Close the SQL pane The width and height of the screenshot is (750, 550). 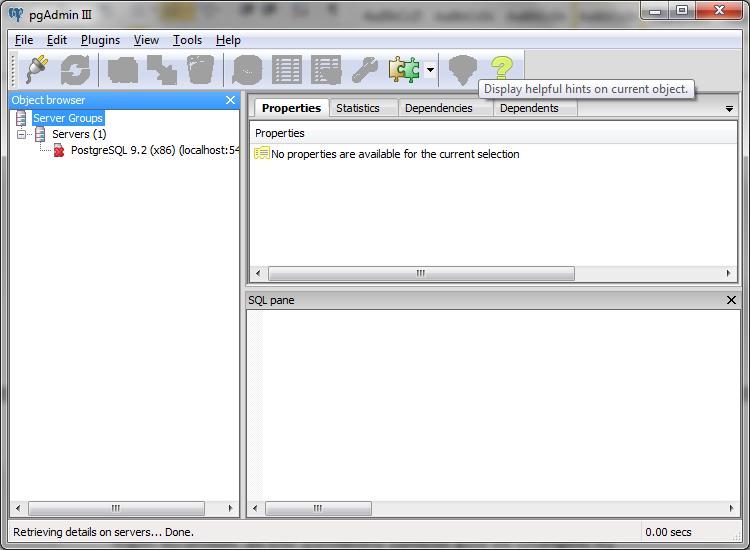pos(731,300)
